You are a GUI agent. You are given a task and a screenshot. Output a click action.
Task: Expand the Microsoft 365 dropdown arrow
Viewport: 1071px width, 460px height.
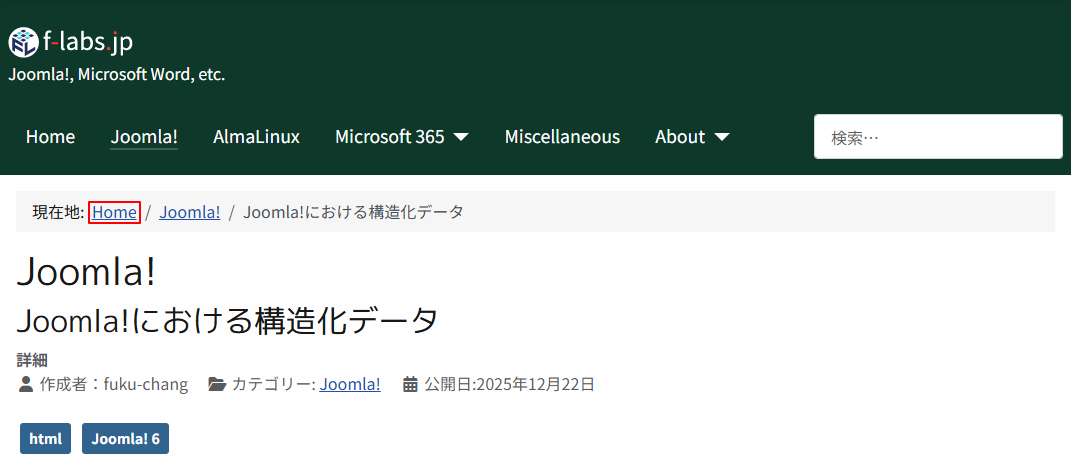pyautogui.click(x=461, y=137)
